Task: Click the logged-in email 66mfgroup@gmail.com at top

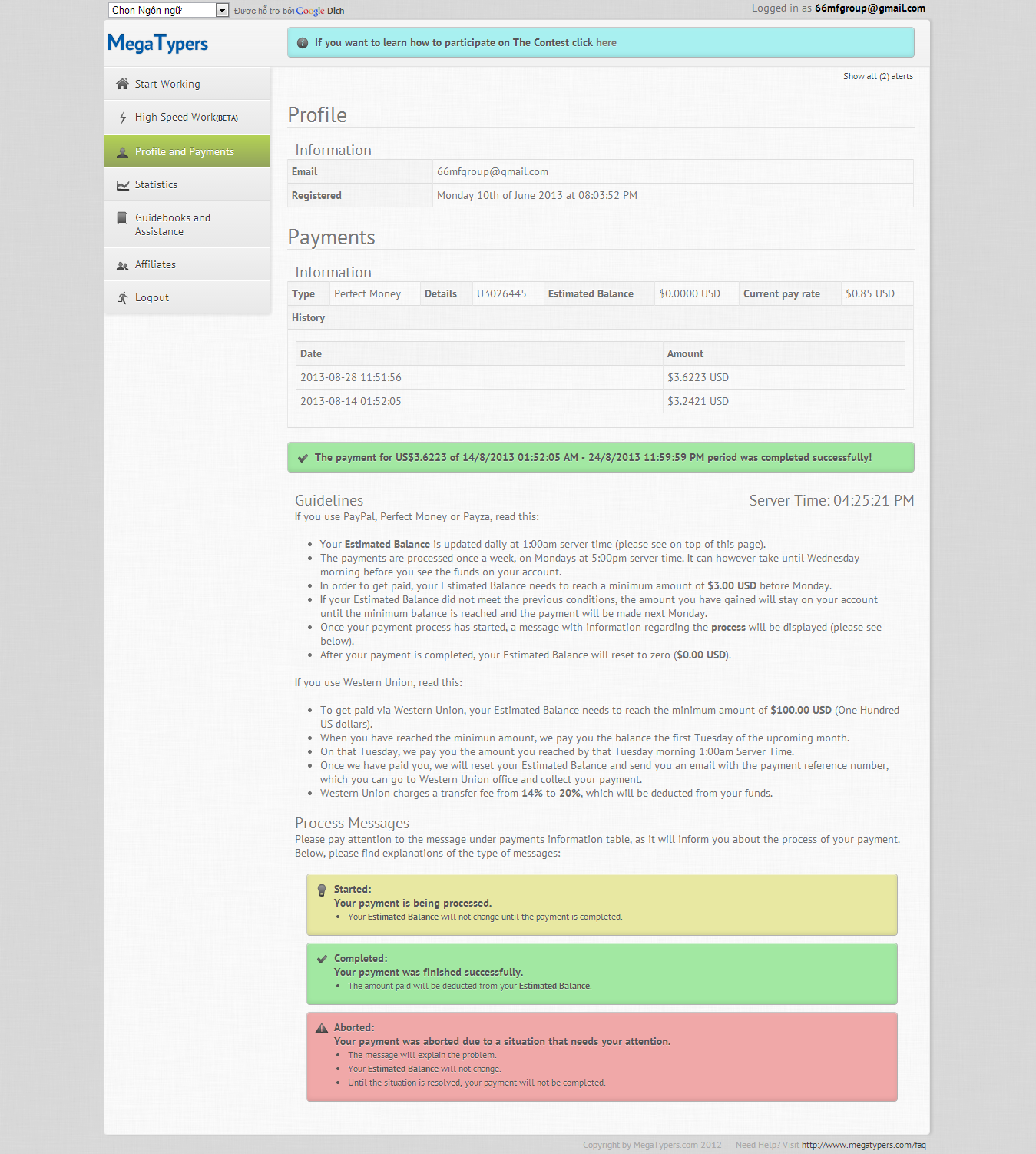Action: (x=870, y=8)
